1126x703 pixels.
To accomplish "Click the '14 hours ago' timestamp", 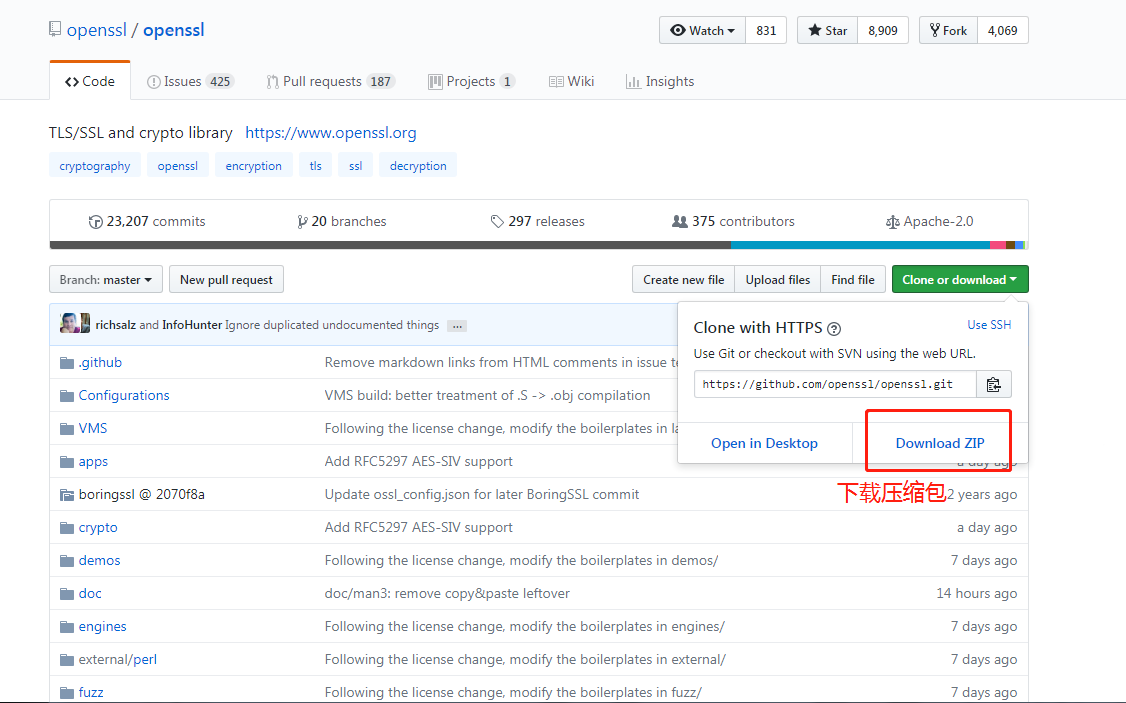I will [x=977, y=594].
